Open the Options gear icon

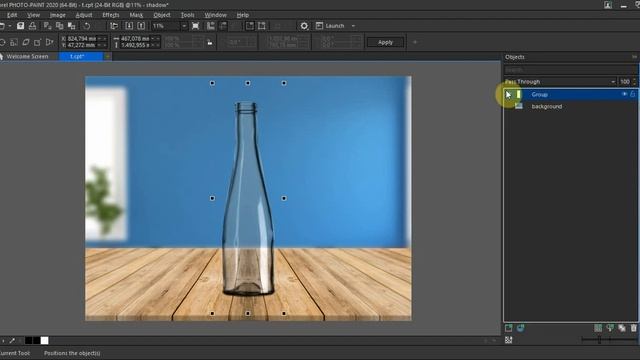304,26
